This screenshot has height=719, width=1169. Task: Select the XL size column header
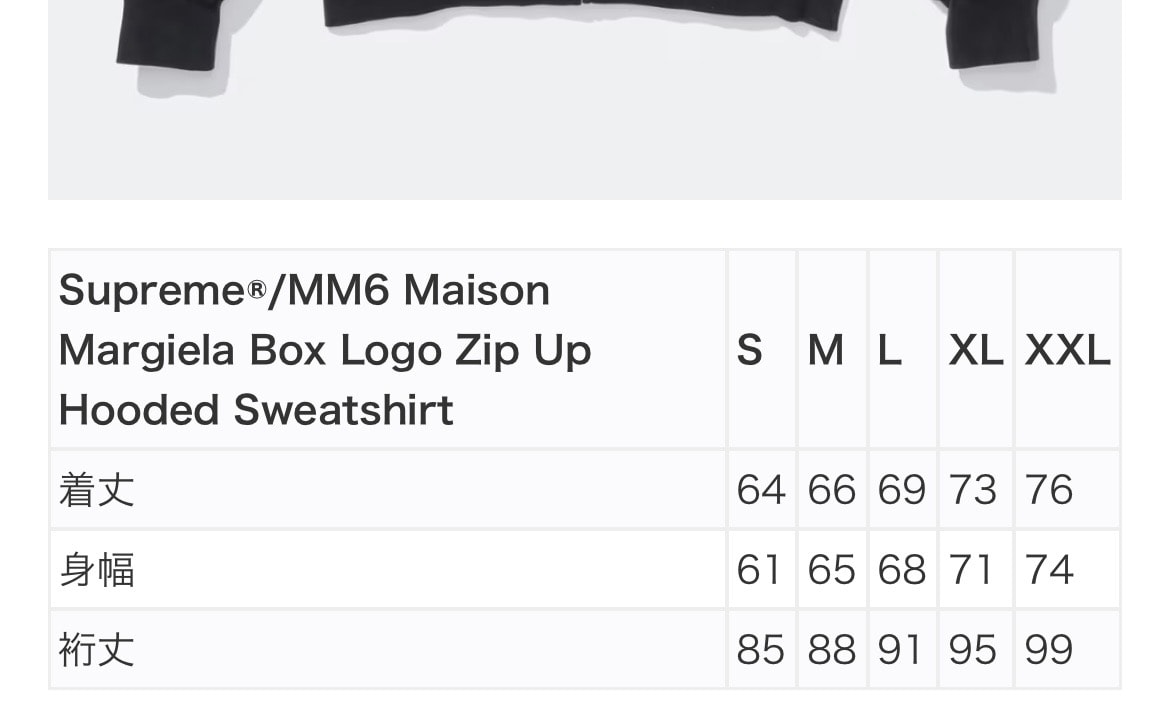[x=975, y=350]
